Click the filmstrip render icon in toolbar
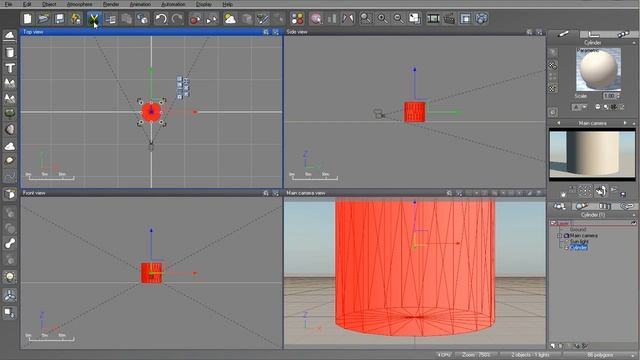This screenshot has width=640, height=360. pyautogui.click(x=433, y=19)
